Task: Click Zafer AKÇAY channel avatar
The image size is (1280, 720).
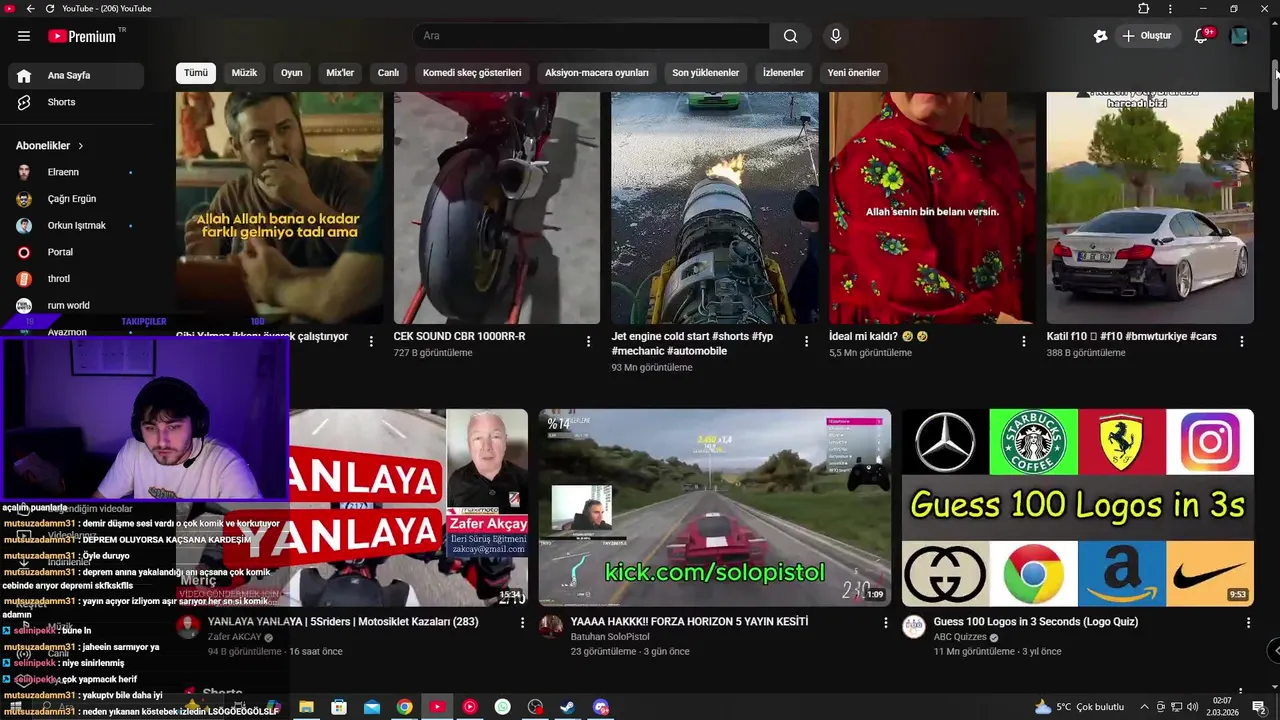Action: coord(187,627)
